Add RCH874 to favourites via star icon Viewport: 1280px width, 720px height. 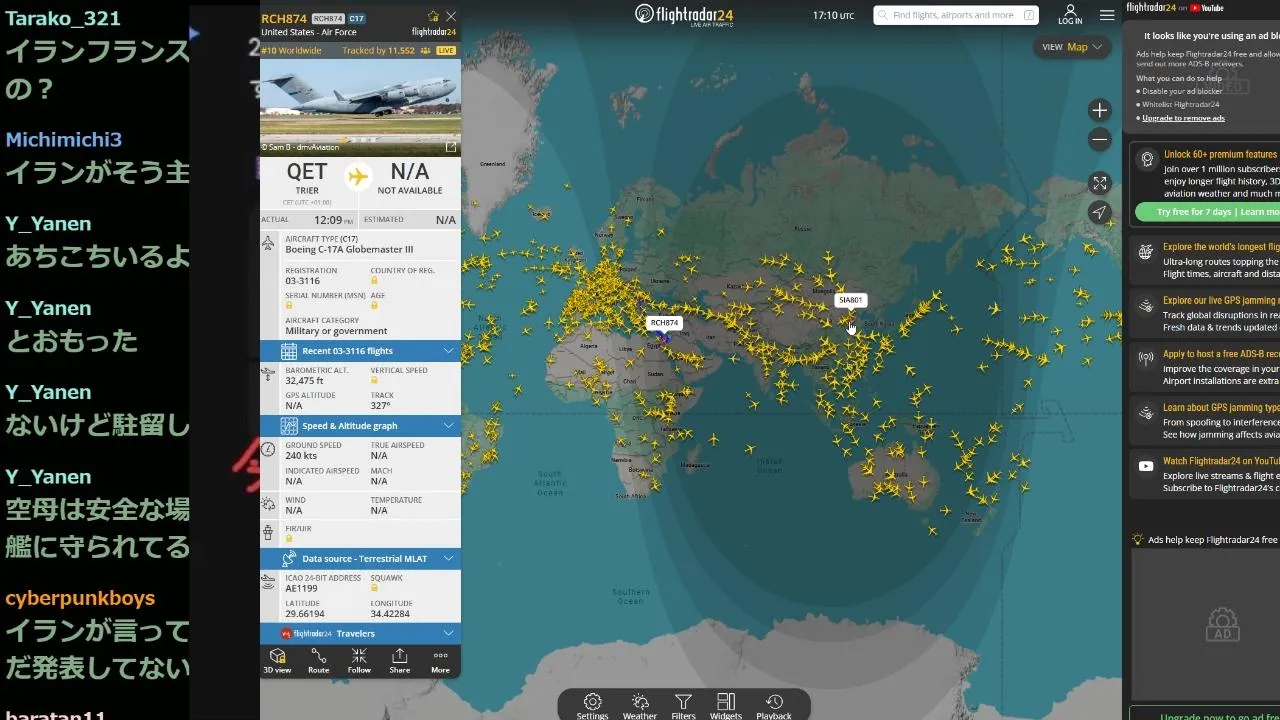[433, 16]
